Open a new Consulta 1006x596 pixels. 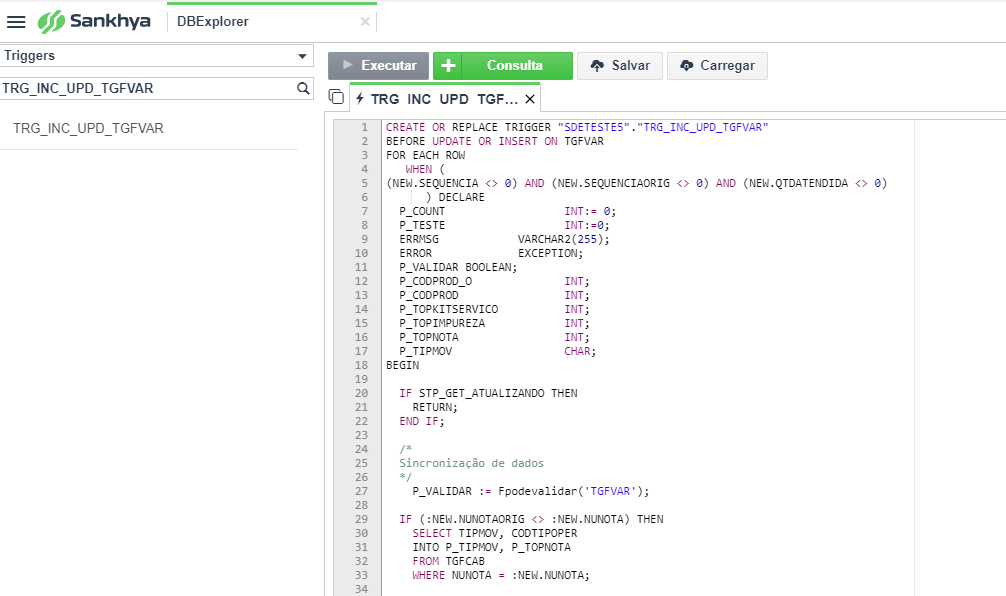point(515,65)
